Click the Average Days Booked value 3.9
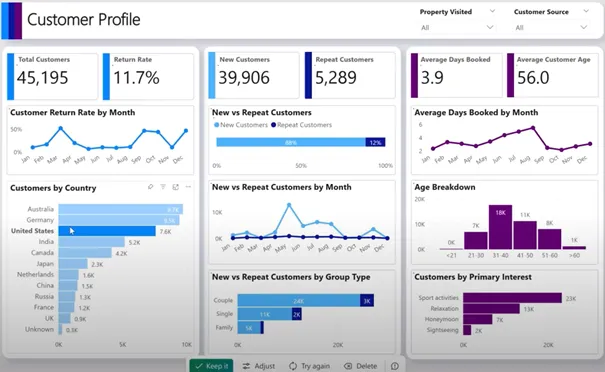The image size is (605, 372). point(432,78)
